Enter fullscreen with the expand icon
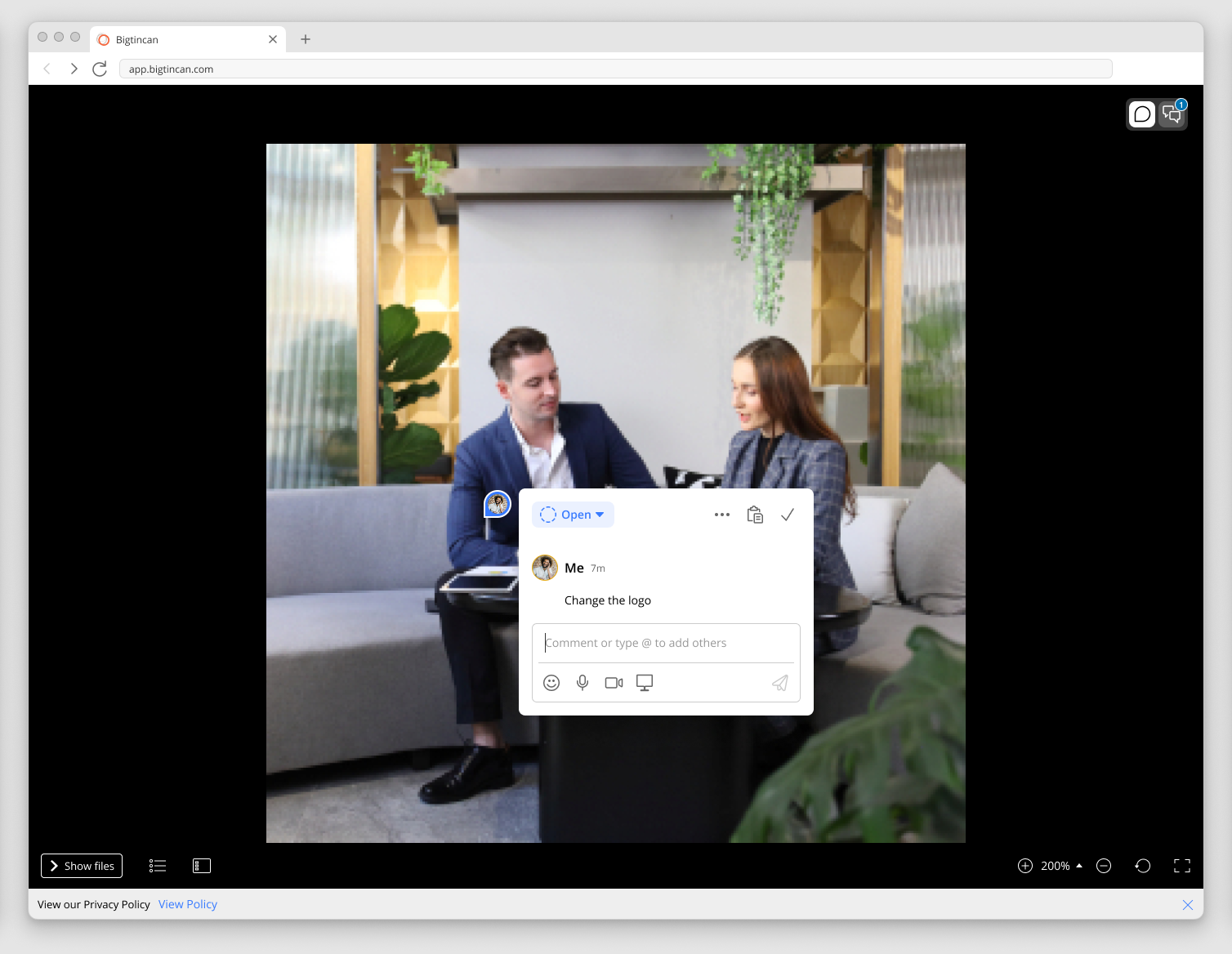Viewport: 1232px width, 954px height. 1182,866
